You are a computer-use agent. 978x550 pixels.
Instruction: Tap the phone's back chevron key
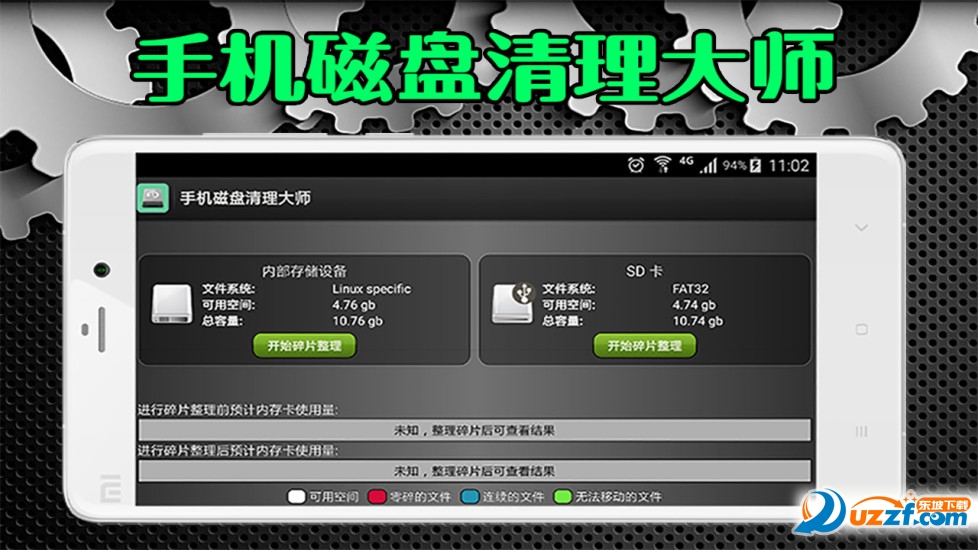[x=861, y=228]
